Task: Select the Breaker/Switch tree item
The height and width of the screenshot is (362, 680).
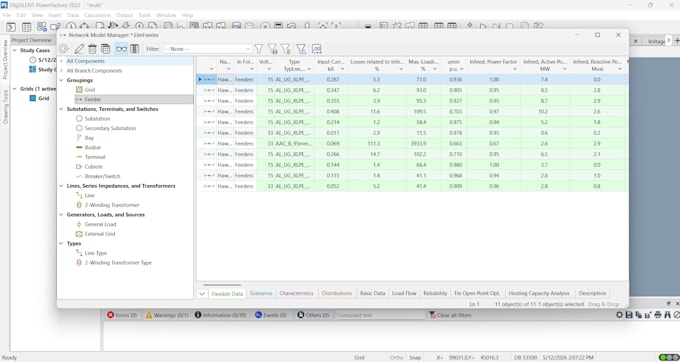Action: 102,176
